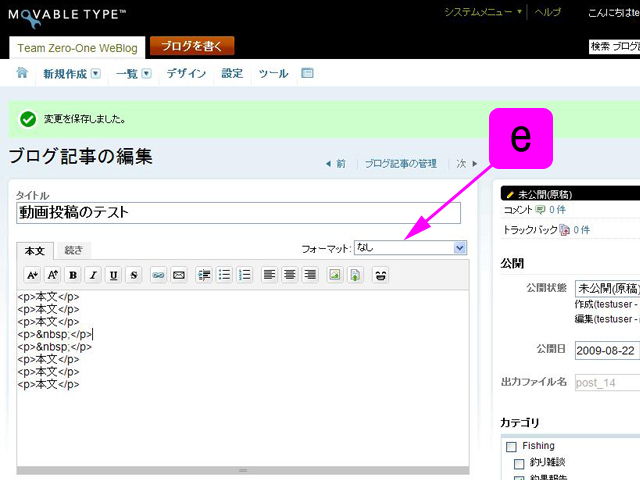Click the タイトル text field
The height and width of the screenshot is (480, 640).
point(238,212)
